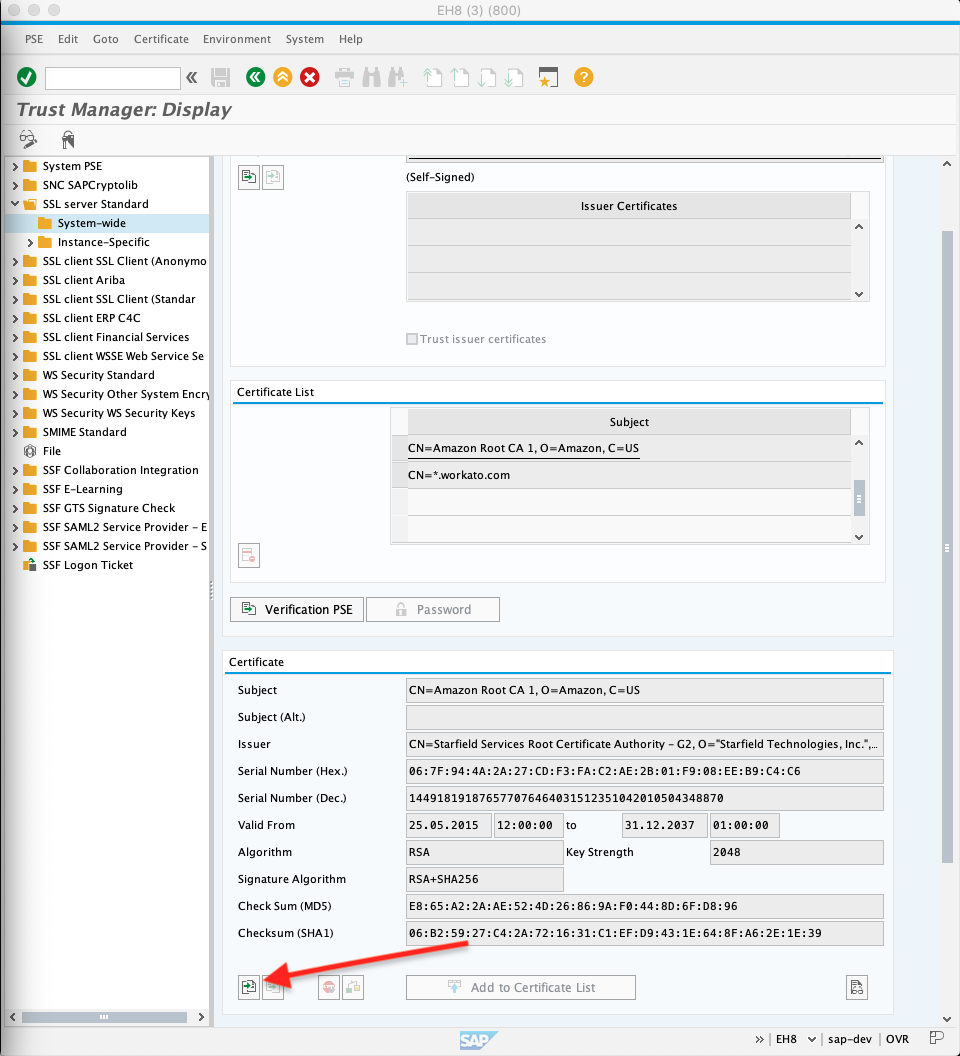
Task: Open certificate details with bottom-right display icon
Action: coord(856,987)
